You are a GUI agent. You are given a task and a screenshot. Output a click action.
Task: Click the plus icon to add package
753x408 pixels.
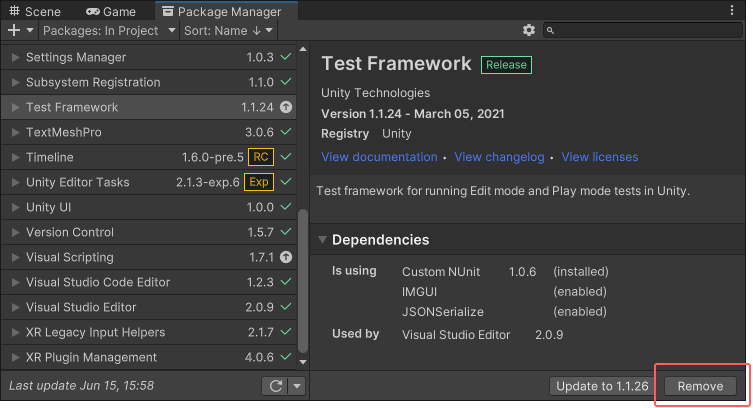13,31
